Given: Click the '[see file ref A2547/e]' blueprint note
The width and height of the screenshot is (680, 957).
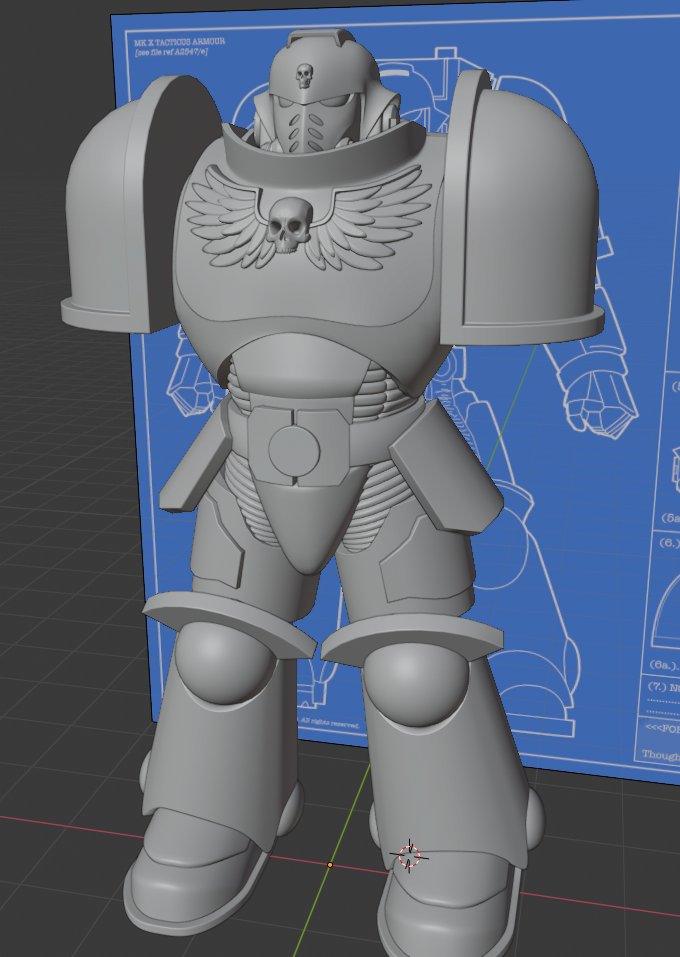Looking at the screenshot, I should [x=172, y=52].
